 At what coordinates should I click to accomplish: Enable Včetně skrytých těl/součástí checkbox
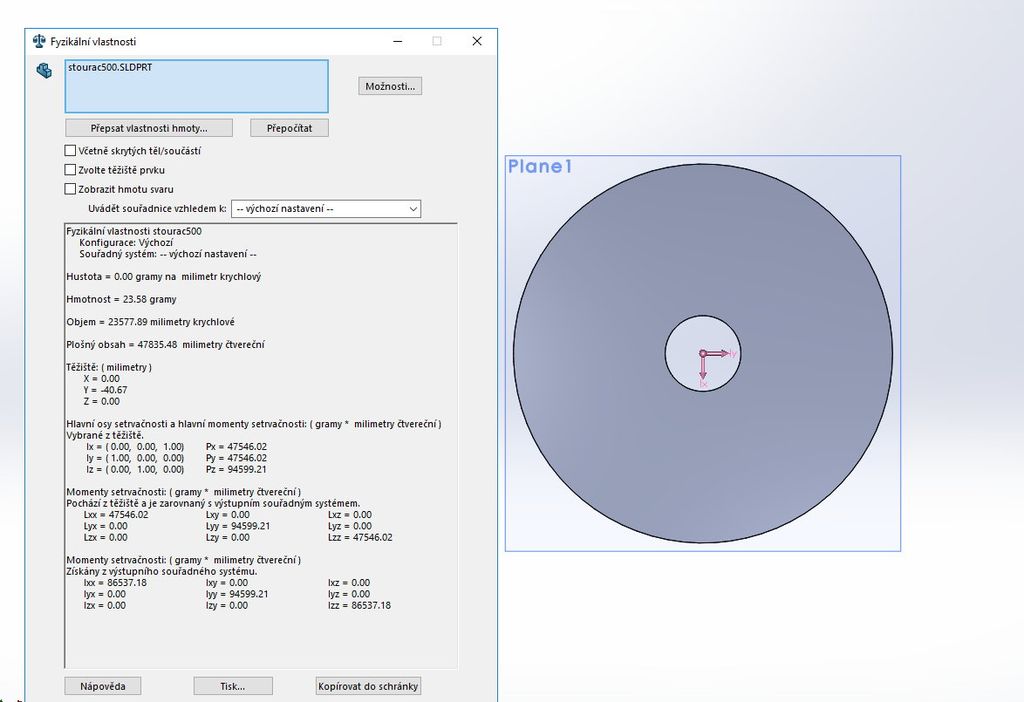click(x=71, y=151)
